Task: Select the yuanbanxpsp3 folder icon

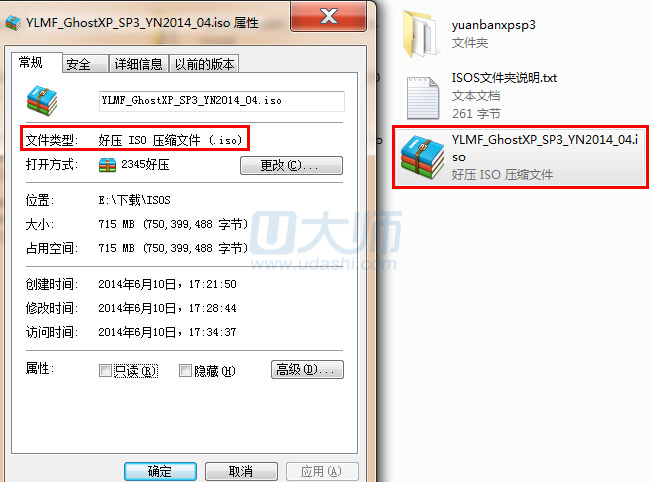Action: [421, 34]
